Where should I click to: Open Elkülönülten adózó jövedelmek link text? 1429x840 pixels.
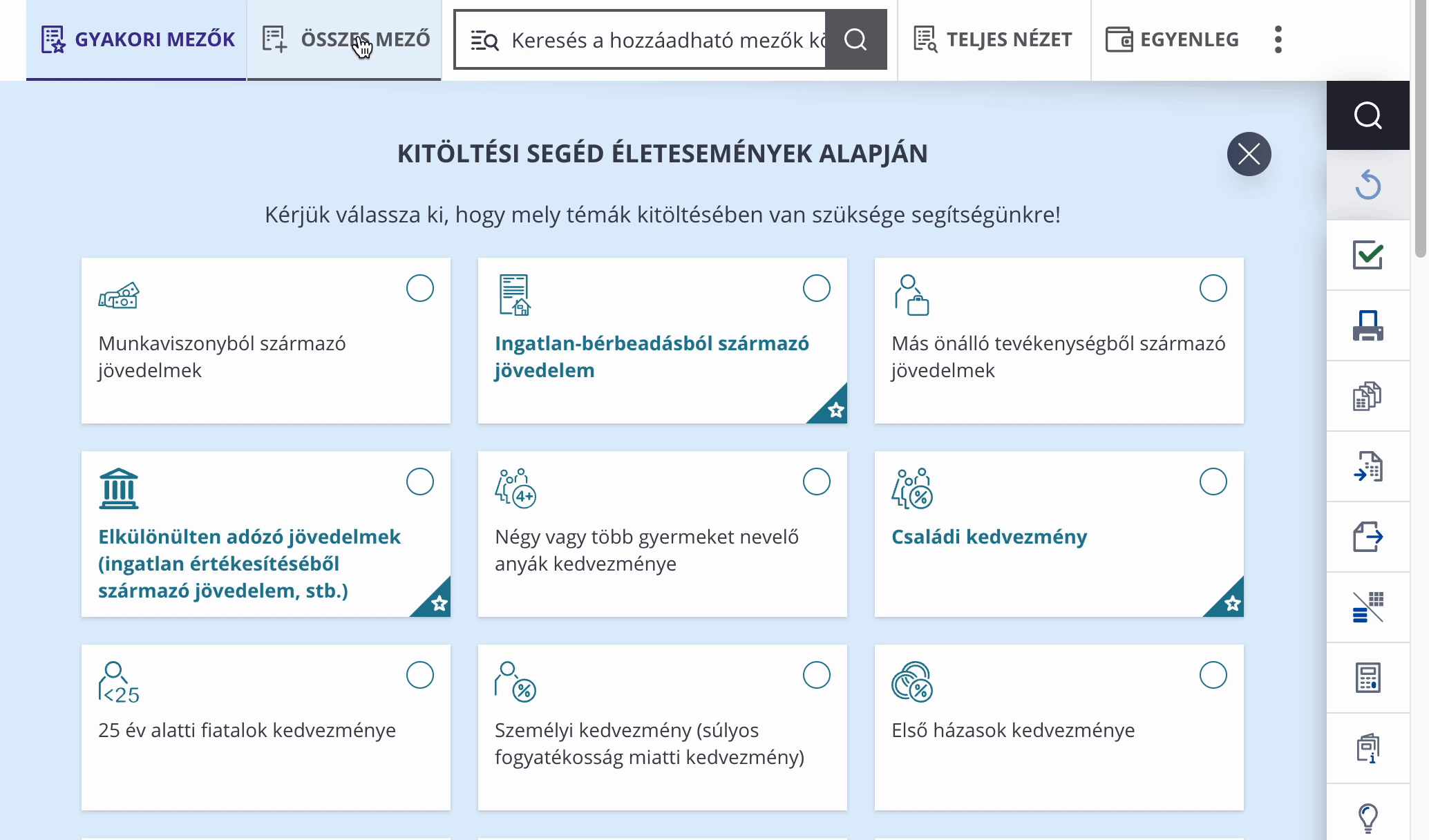[249, 563]
